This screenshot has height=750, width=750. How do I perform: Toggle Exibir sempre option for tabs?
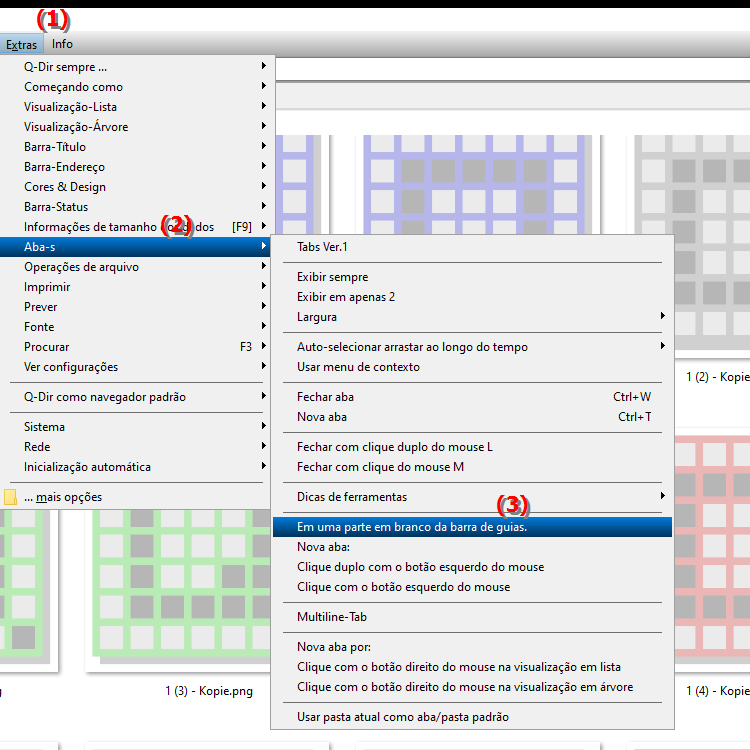tap(333, 277)
